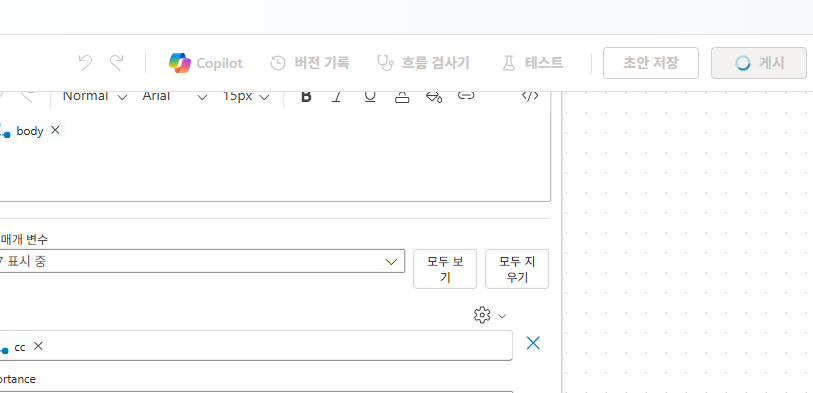Open Copilot from the toolbar
The width and height of the screenshot is (813, 393).
pos(206,63)
